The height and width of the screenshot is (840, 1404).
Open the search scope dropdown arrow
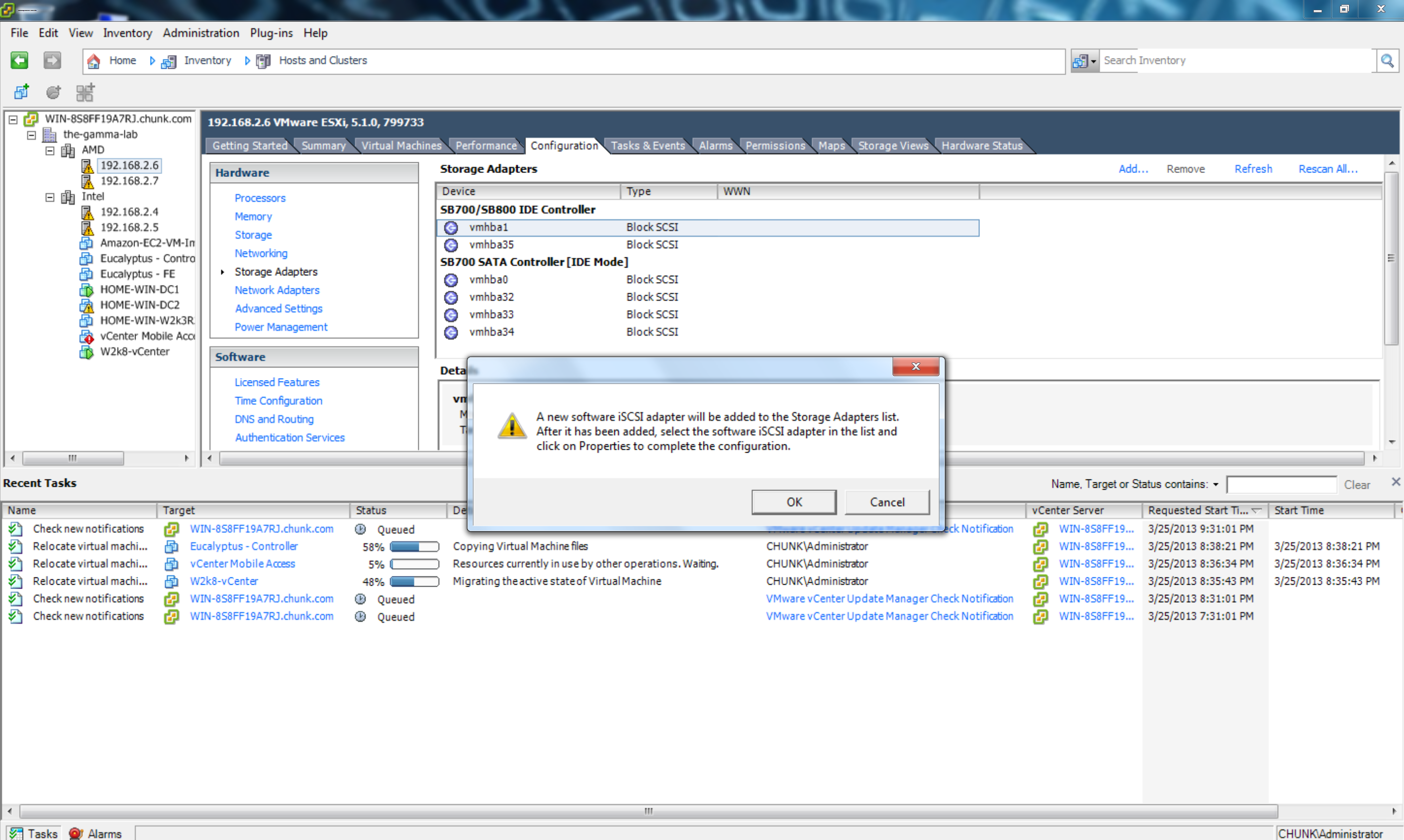(1093, 61)
